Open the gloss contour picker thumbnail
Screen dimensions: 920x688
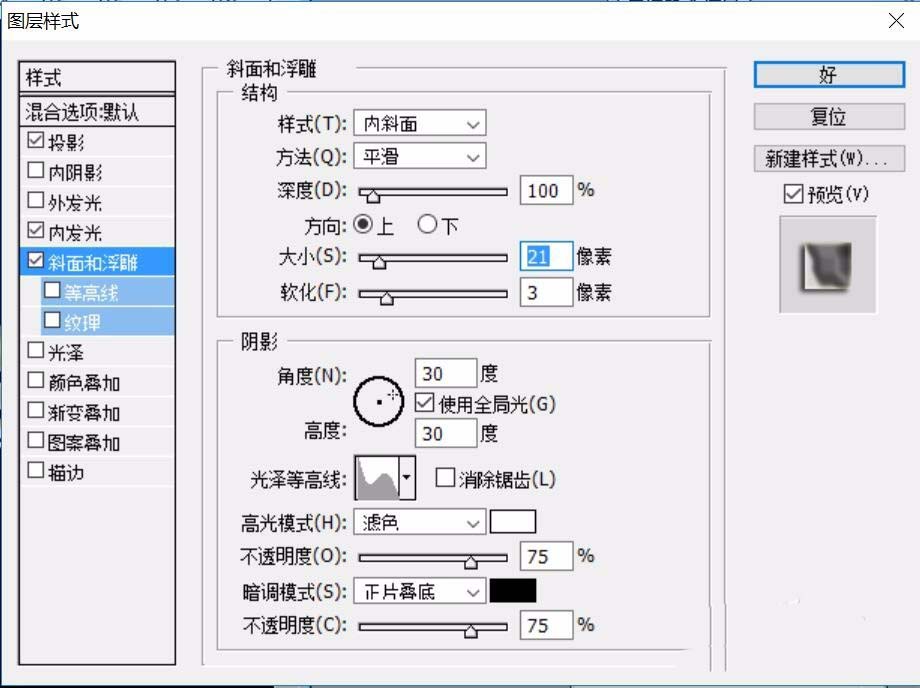pyautogui.click(x=377, y=479)
